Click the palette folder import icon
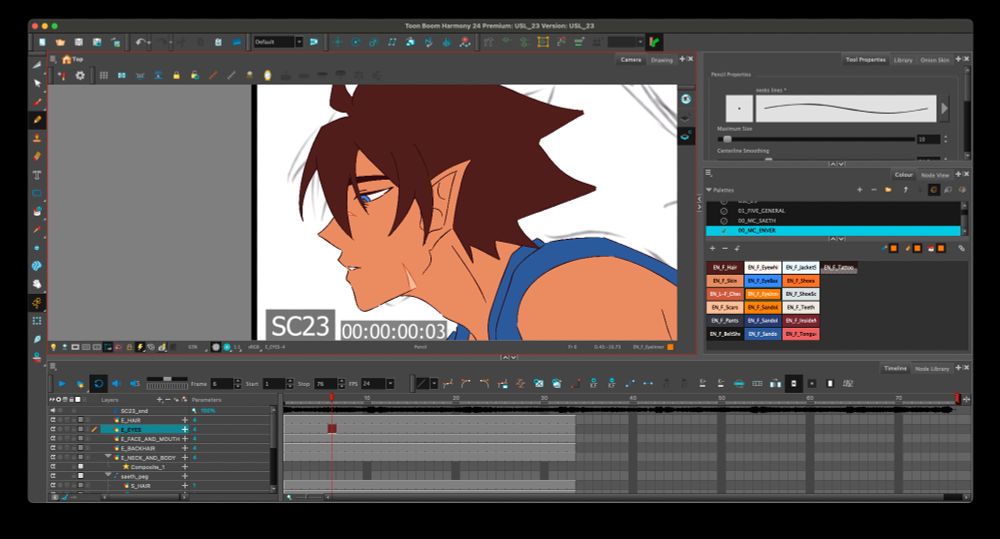Viewport: 1000px width, 539px height. pos(888,189)
